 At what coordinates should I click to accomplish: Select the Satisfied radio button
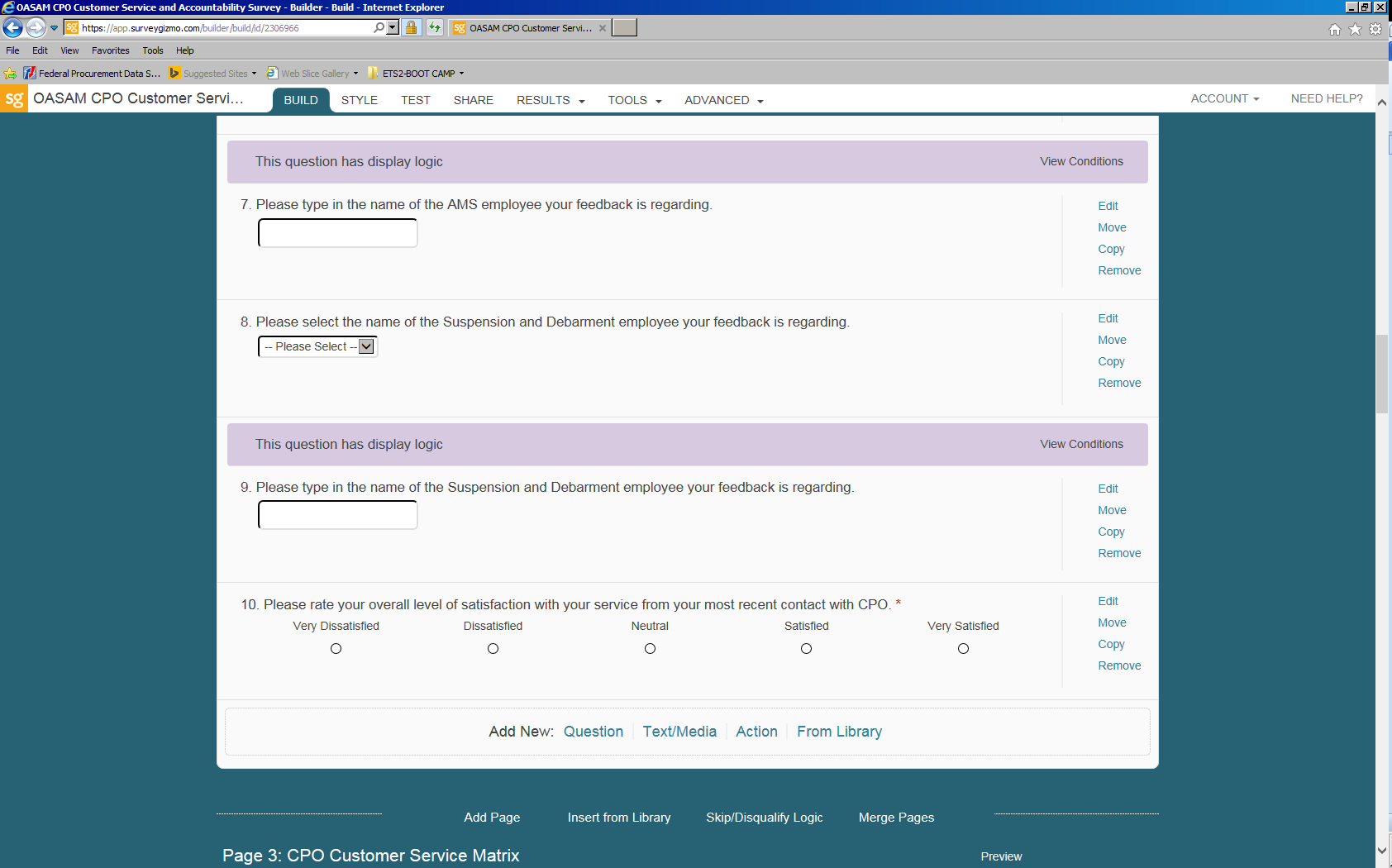coord(806,649)
